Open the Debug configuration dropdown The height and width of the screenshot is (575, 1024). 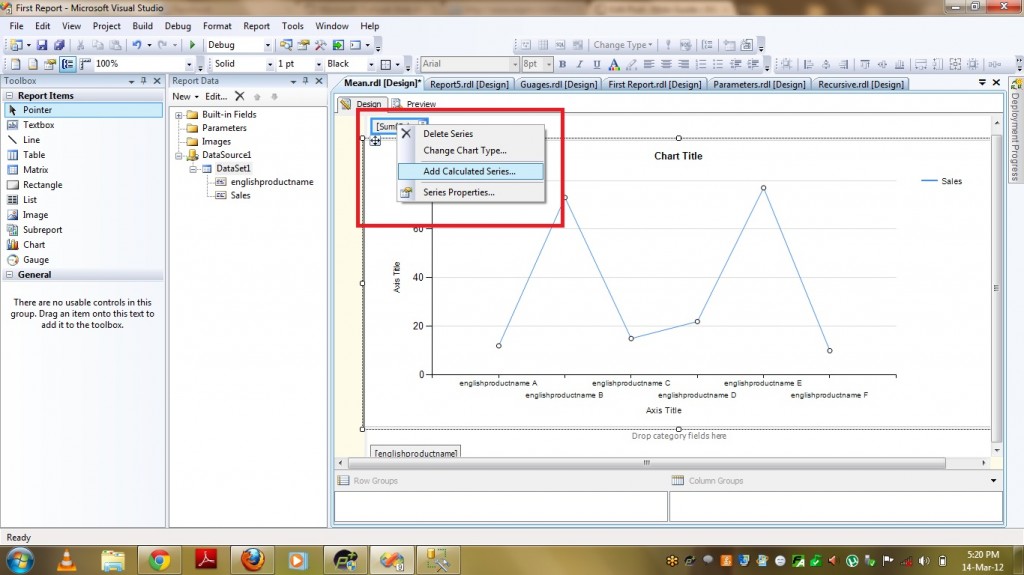[267, 45]
